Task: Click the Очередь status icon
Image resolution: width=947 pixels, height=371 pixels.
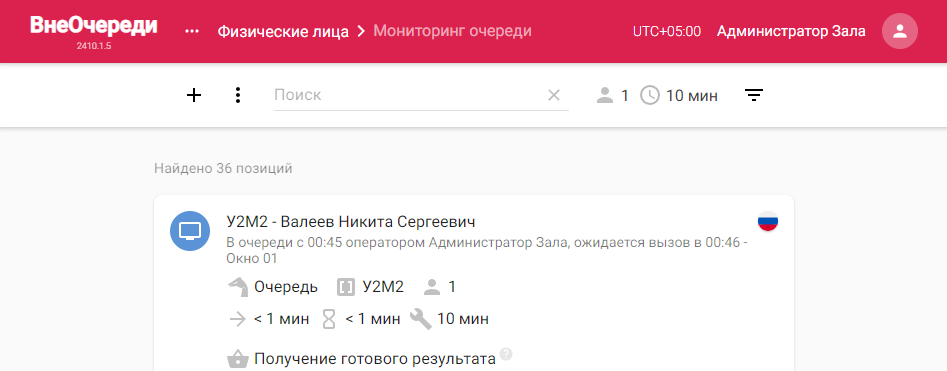Action: tap(238, 287)
